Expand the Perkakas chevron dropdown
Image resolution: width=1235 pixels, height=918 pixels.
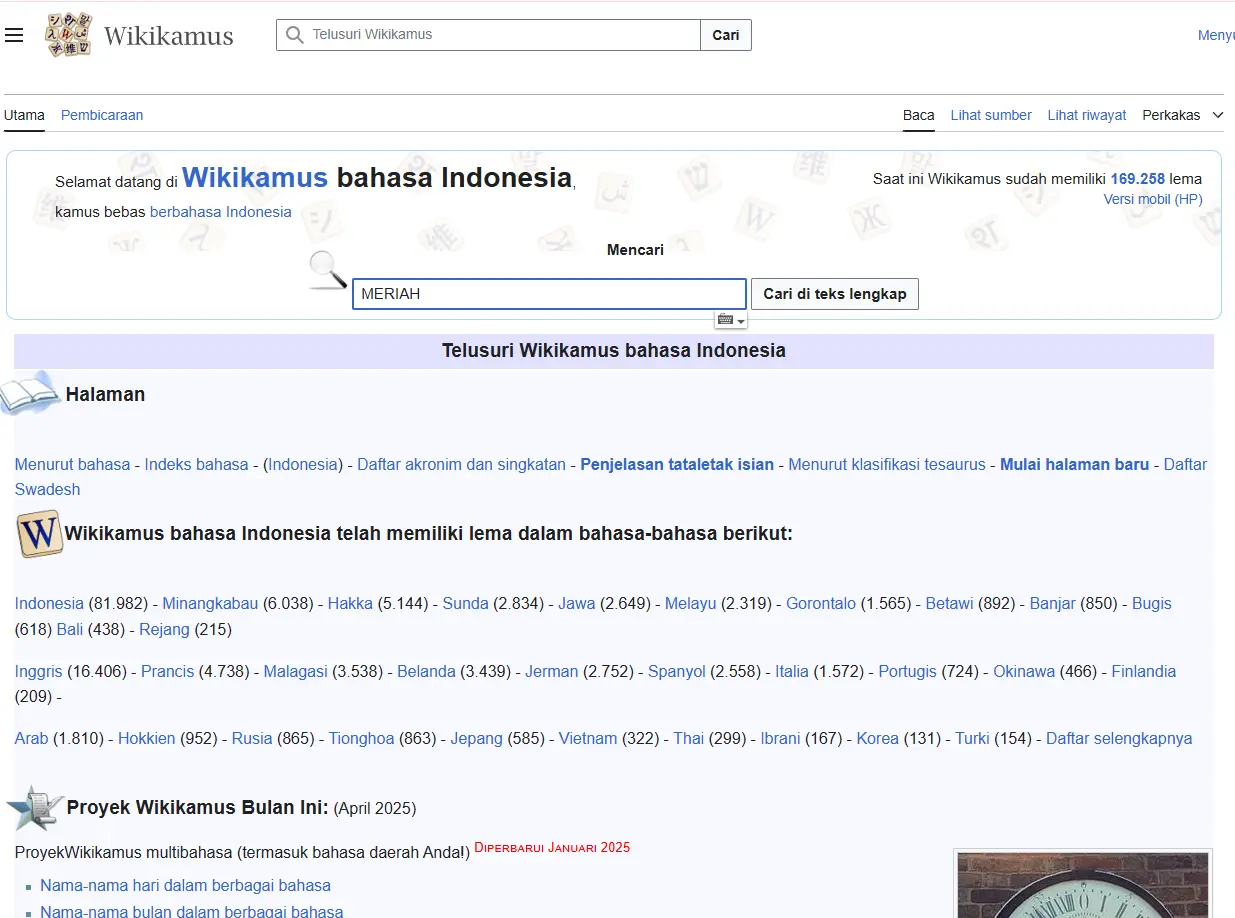point(1219,115)
